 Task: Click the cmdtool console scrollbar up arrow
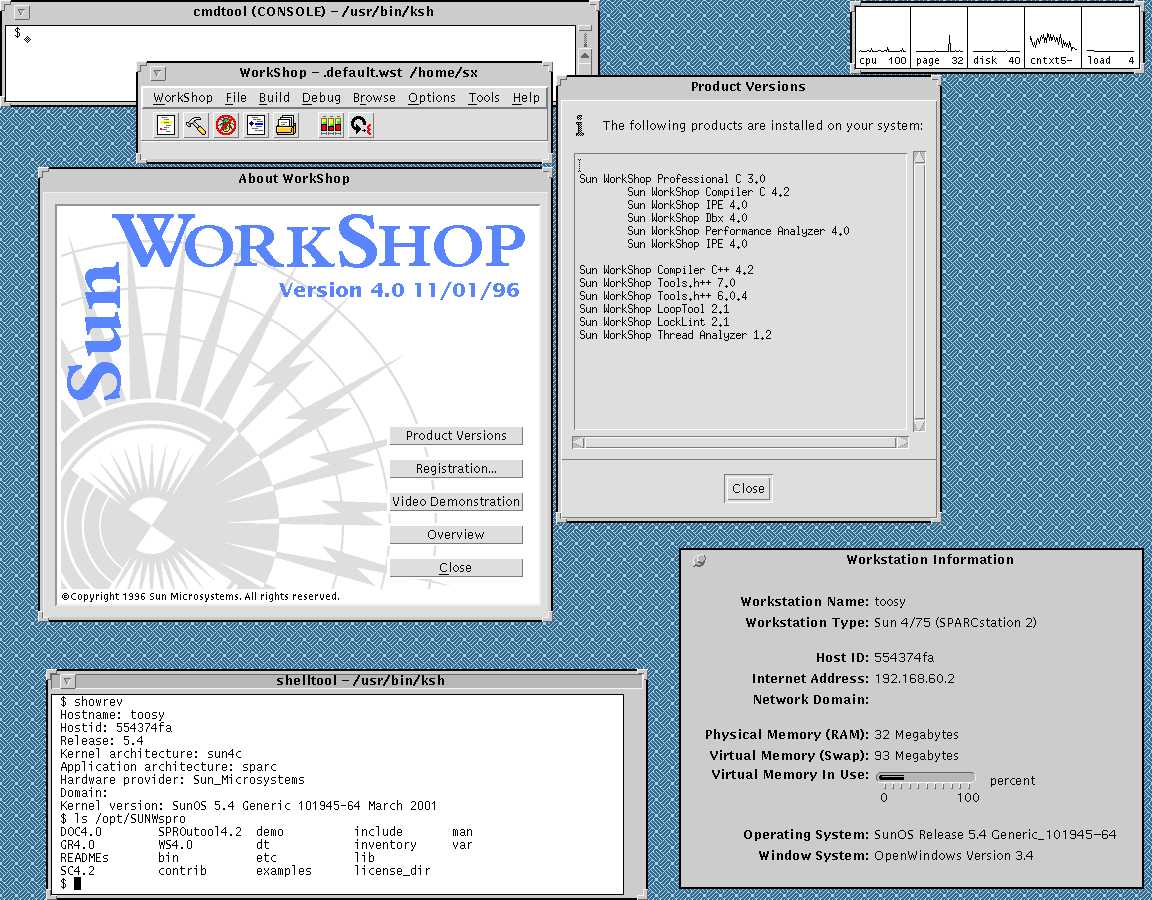tap(585, 56)
